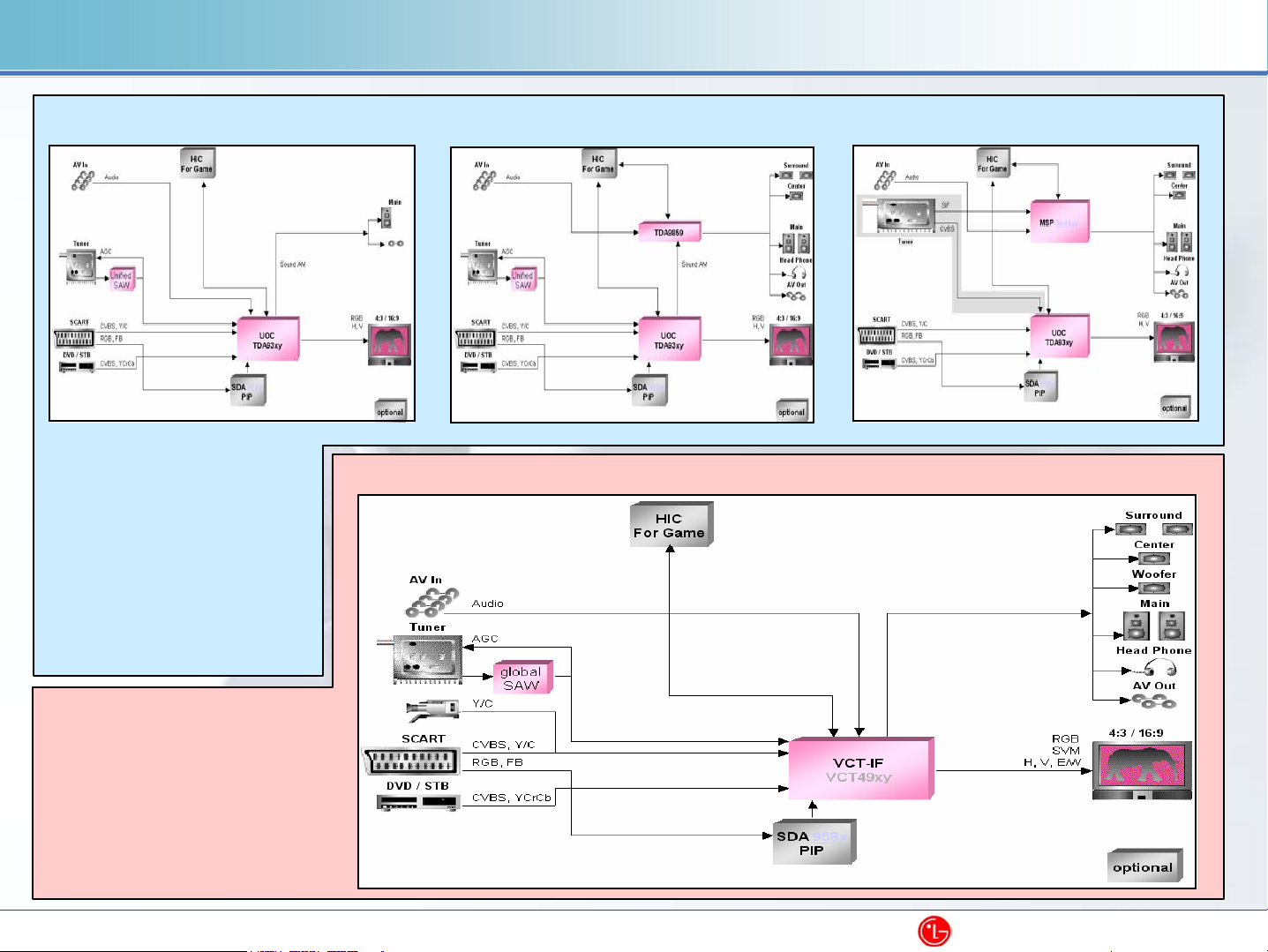Click the DVD / STB device icon in the large diagram
The image size is (1268, 952).
418,802
